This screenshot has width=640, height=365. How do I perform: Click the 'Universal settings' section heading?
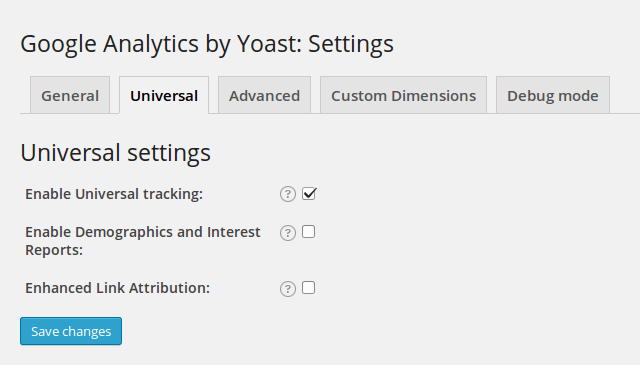(116, 153)
